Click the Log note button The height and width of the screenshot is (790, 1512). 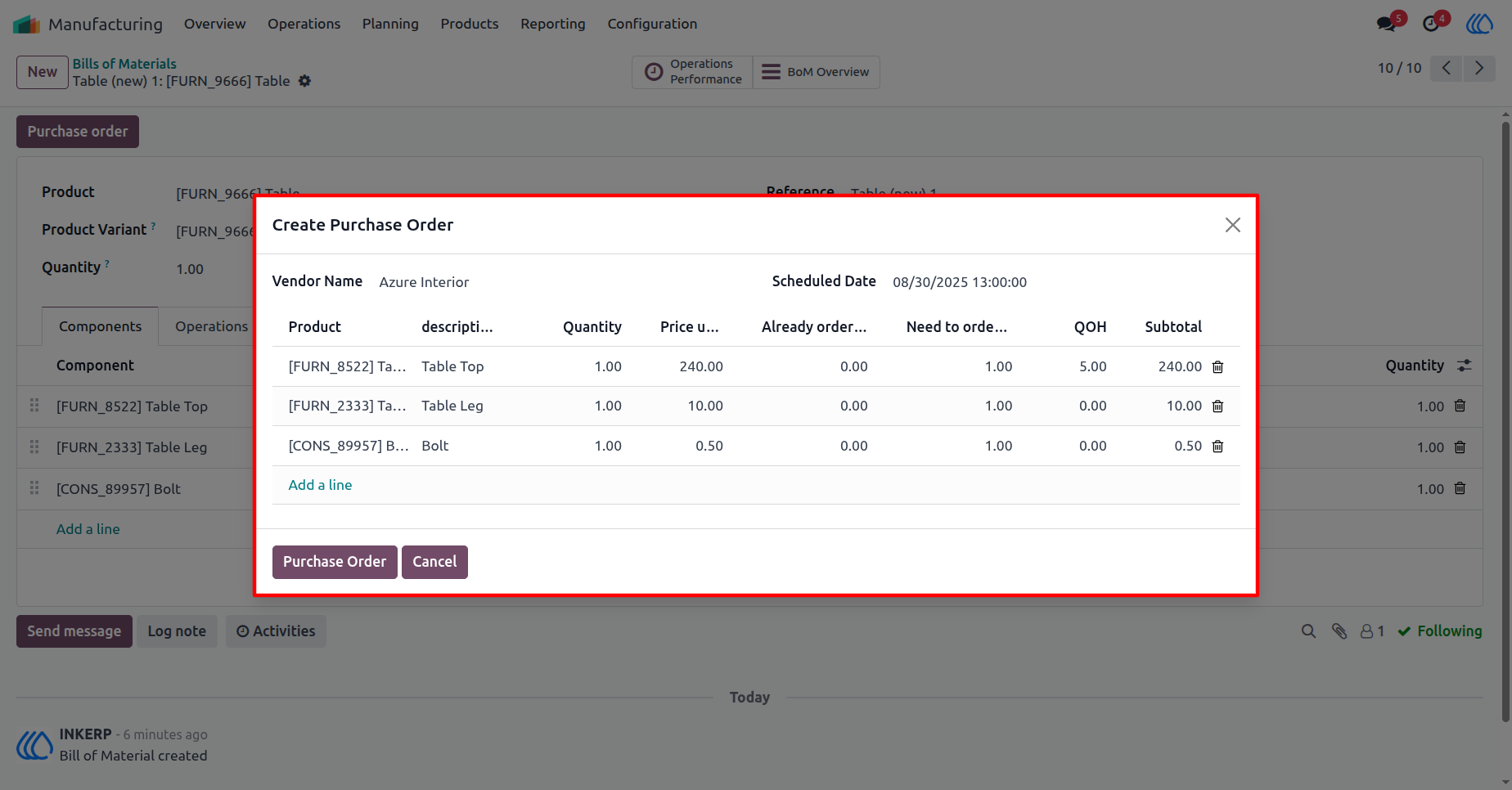pos(177,631)
